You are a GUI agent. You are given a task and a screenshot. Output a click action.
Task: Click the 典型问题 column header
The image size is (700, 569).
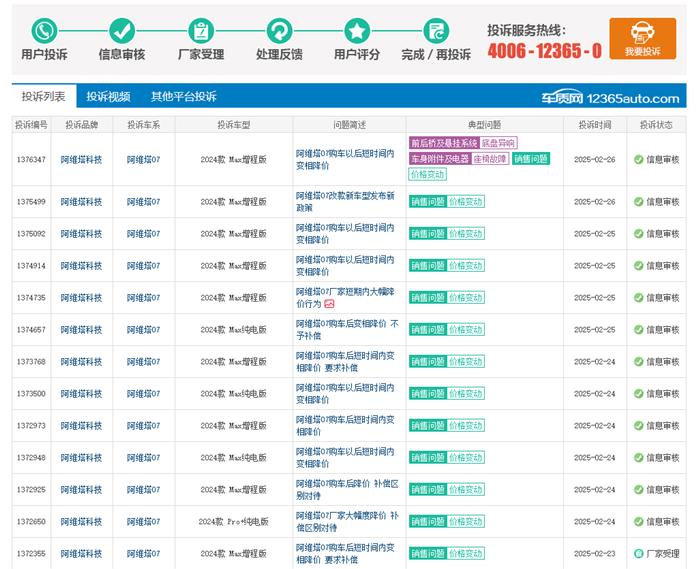pyautogui.click(x=484, y=125)
